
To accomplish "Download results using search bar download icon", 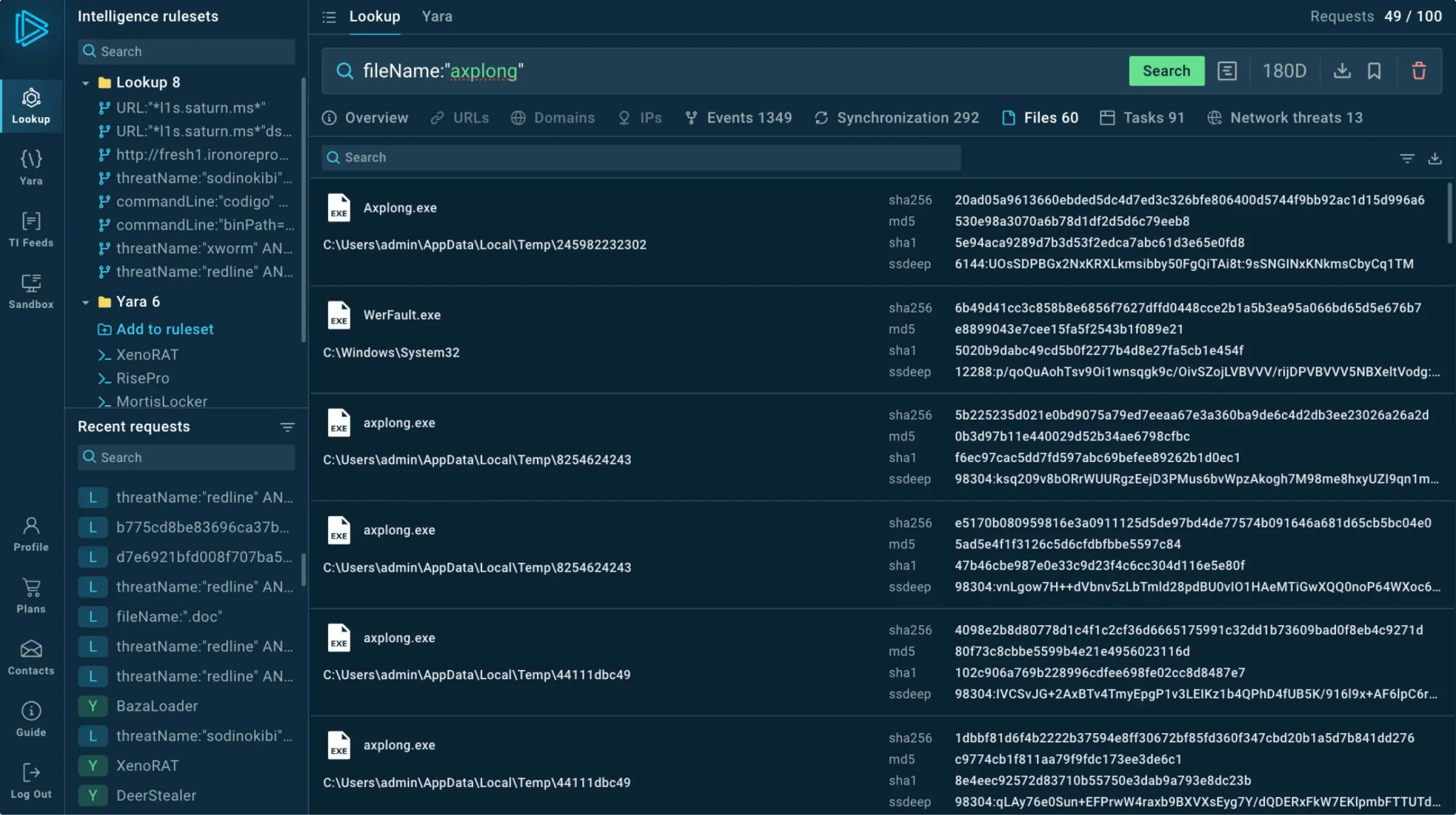I will click(1342, 71).
